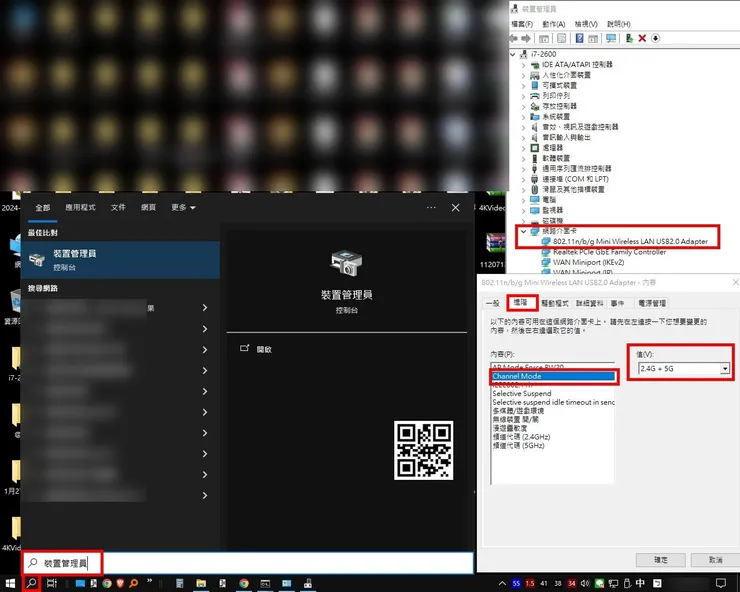Screen dimensions: 740x592
Task: Switch to the 電源管理 tab
Action: point(652,303)
